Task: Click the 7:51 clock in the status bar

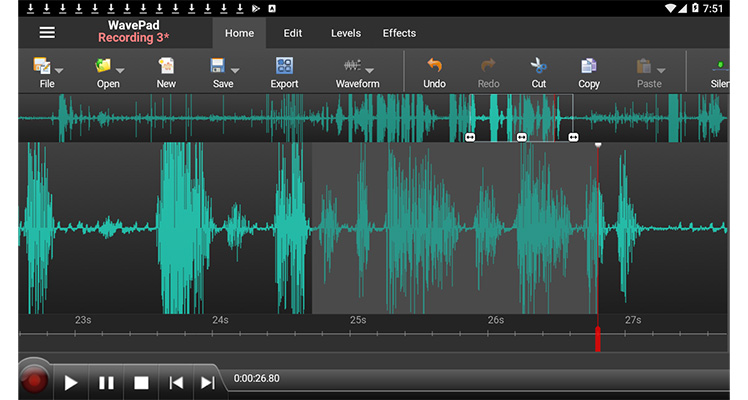Action: (713, 9)
